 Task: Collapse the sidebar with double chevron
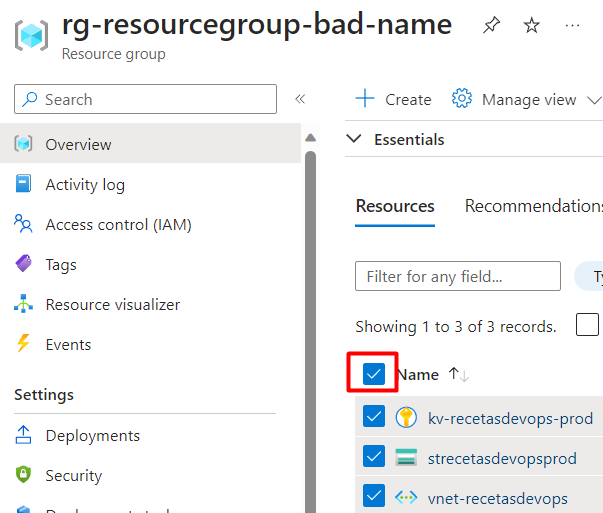click(x=300, y=99)
